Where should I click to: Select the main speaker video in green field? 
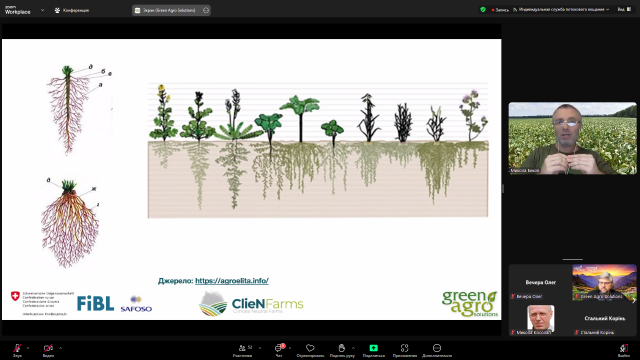[x=572, y=138]
